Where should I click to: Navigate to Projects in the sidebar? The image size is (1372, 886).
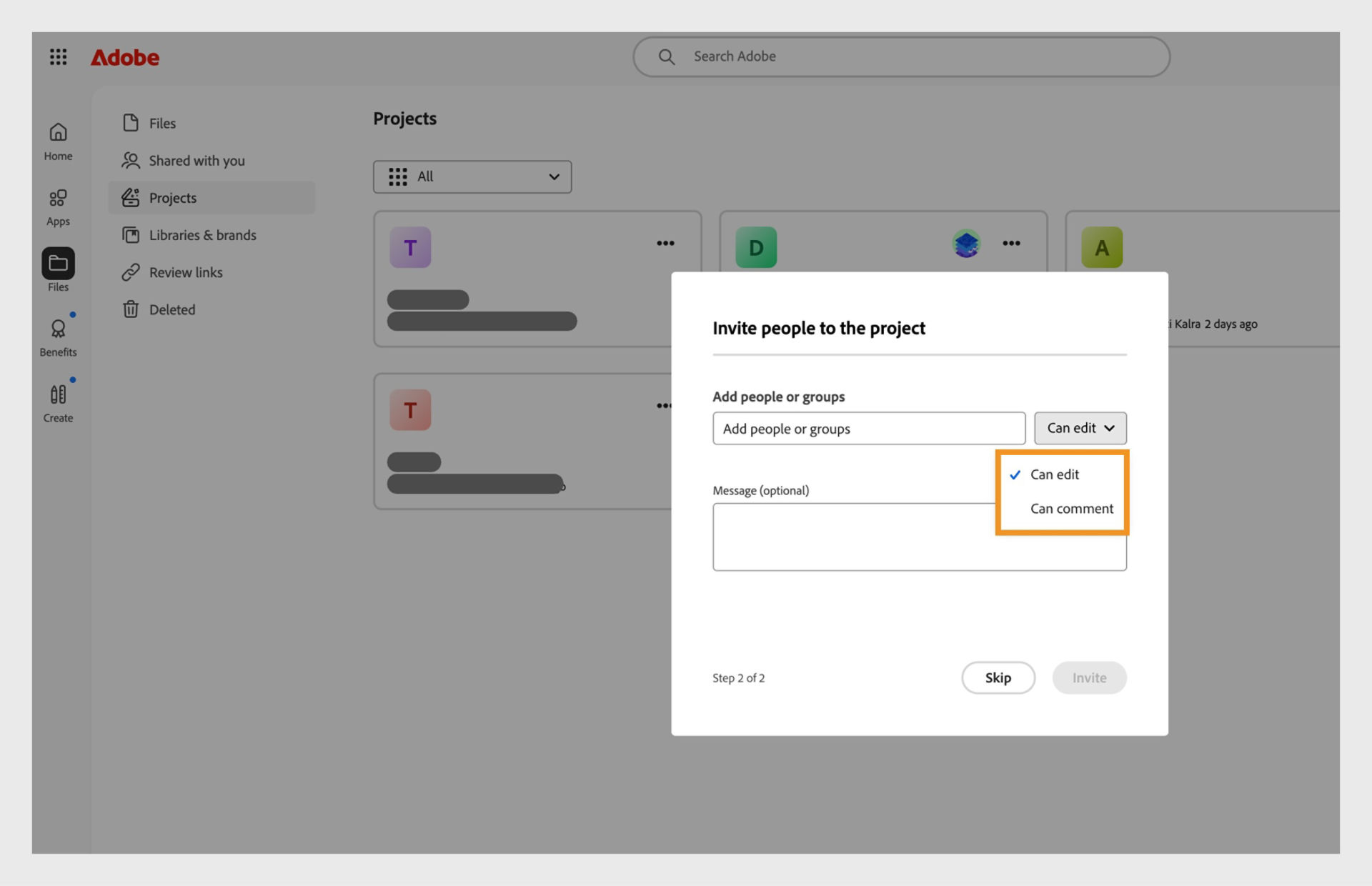coord(172,198)
